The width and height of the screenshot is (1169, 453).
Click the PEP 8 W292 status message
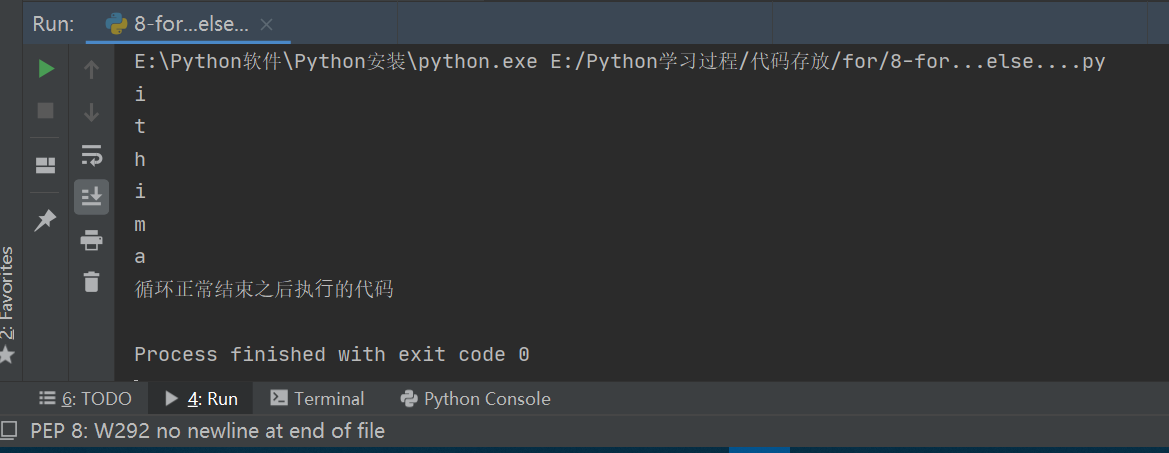(x=207, y=431)
